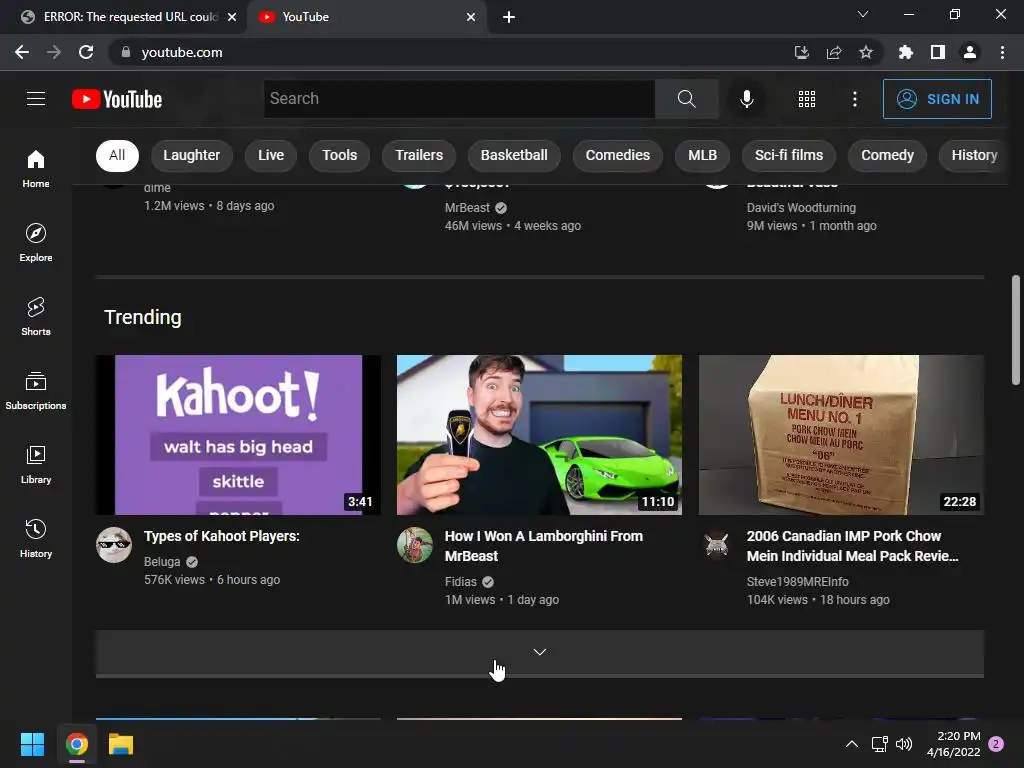This screenshot has height=768, width=1024.
Task: Select the Live filter chip
Action: 270,155
